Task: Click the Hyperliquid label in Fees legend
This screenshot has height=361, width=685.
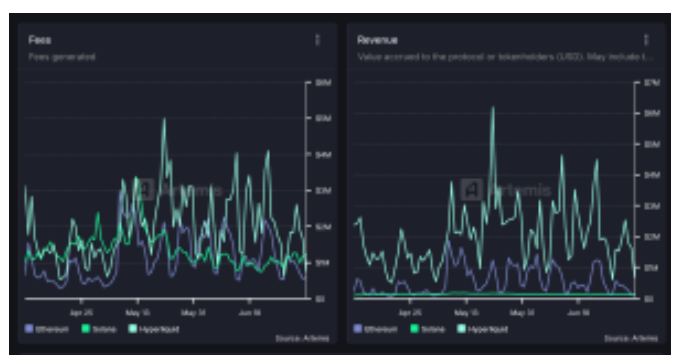Action: tap(159, 329)
